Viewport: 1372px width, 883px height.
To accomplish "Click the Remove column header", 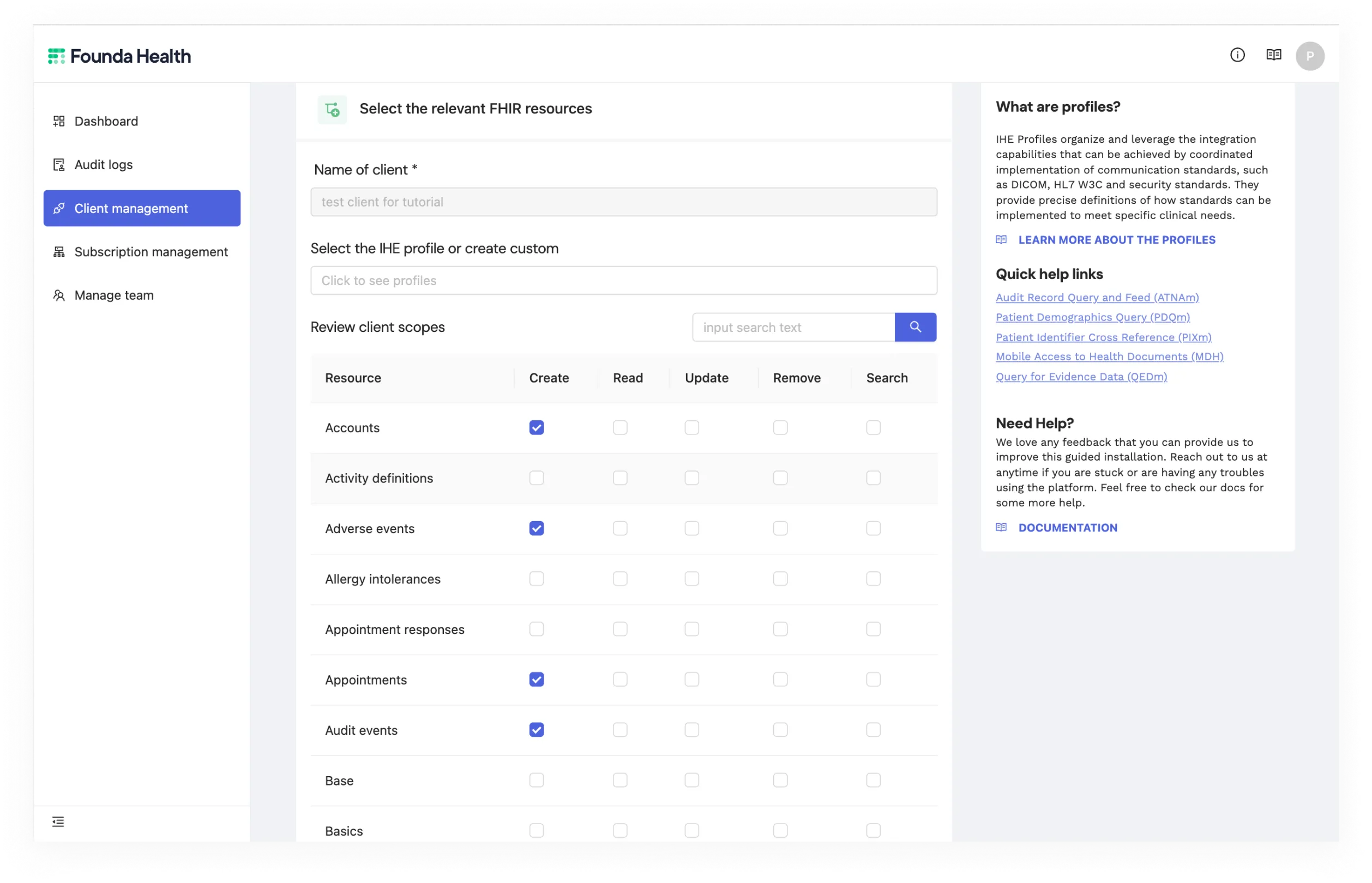I will coord(796,378).
